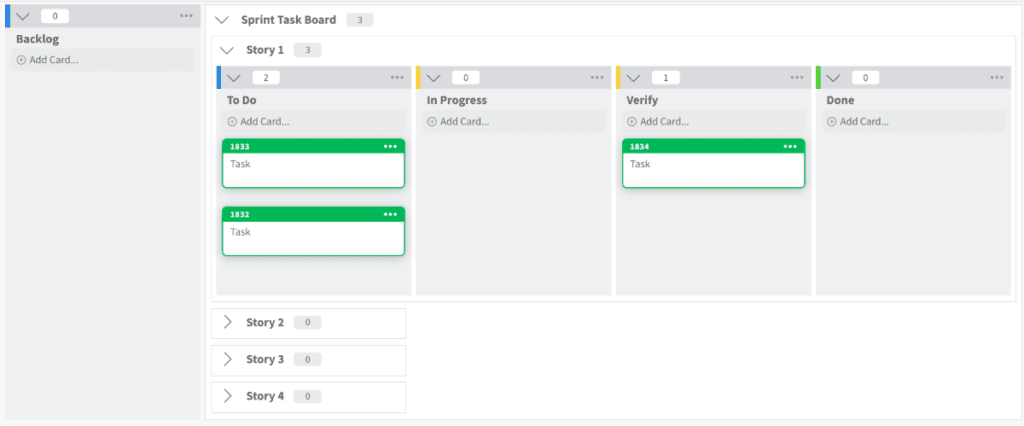1024x426 pixels.
Task: Collapse the To Do column chevron
Action: tap(234, 77)
